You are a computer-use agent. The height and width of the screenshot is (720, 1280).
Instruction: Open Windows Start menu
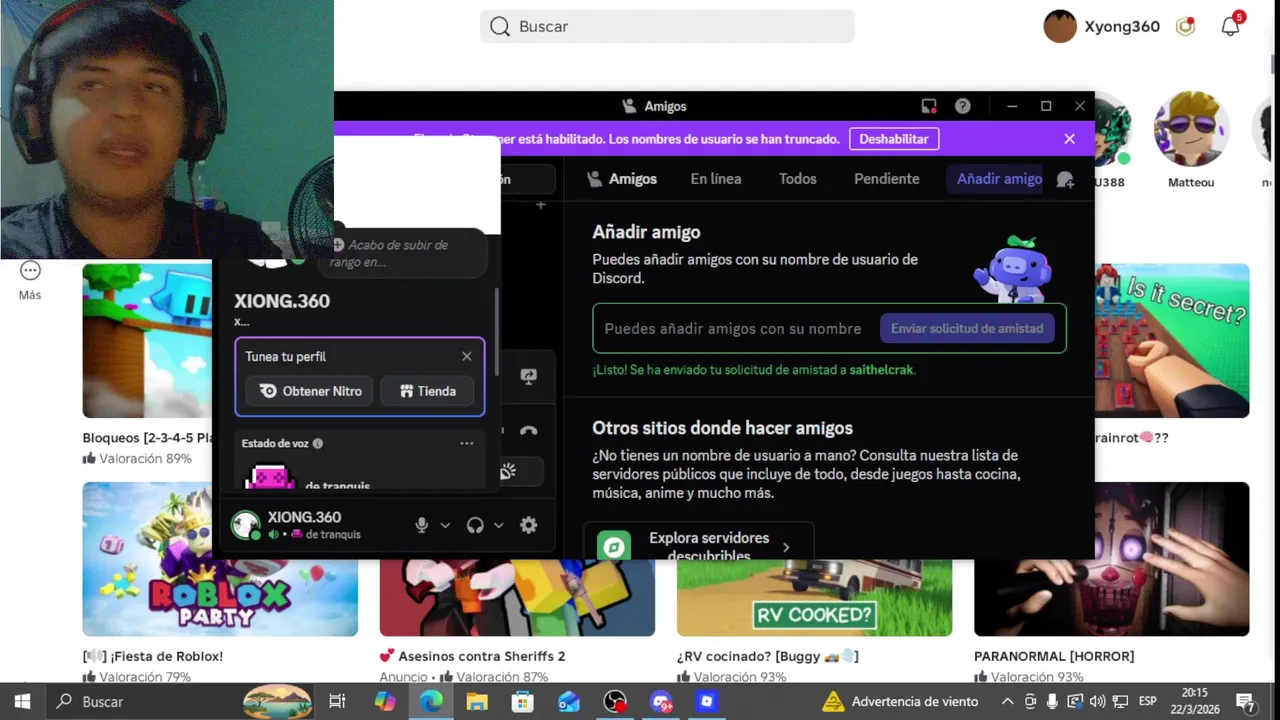pyautogui.click(x=22, y=702)
